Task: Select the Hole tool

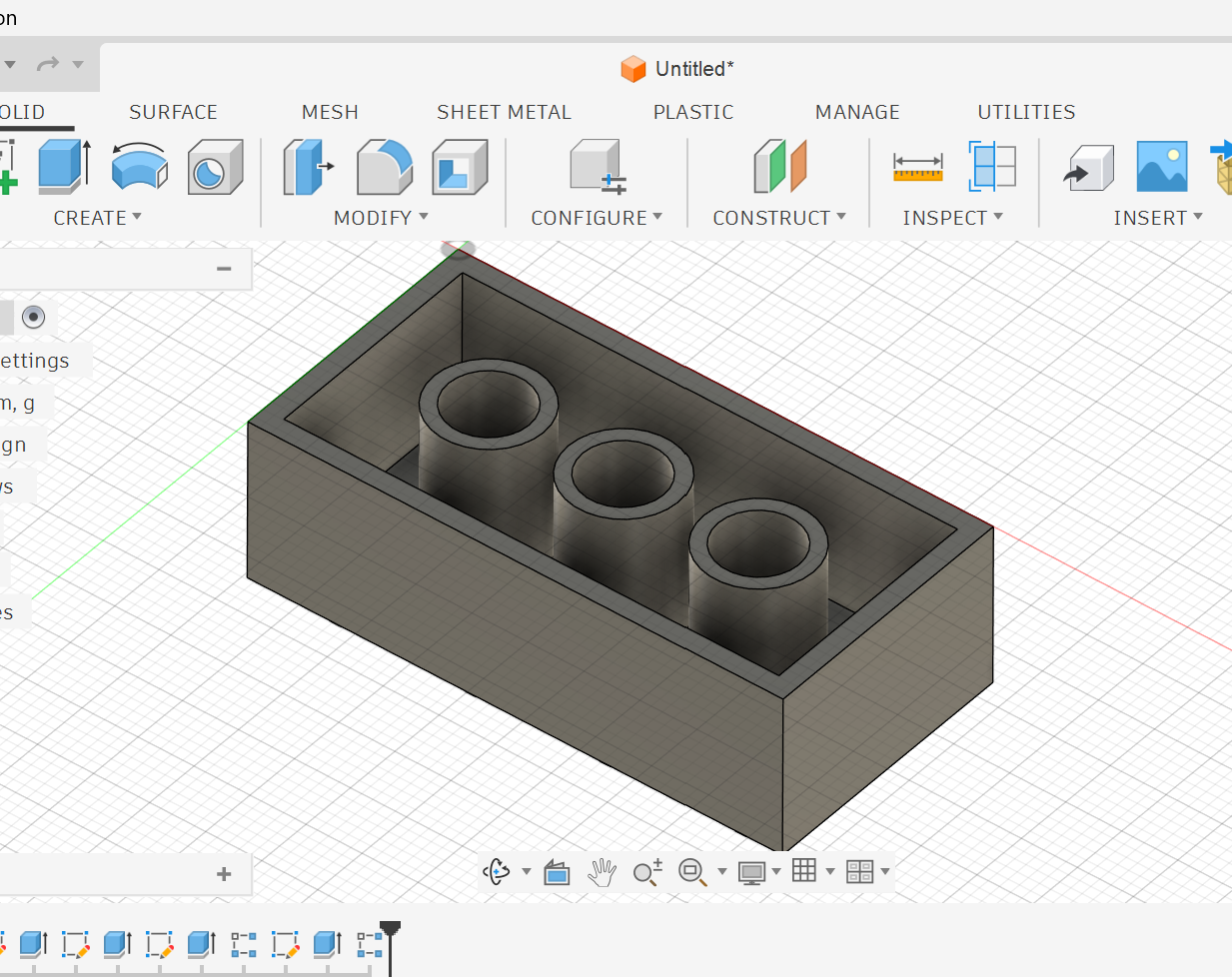Action: [215, 166]
